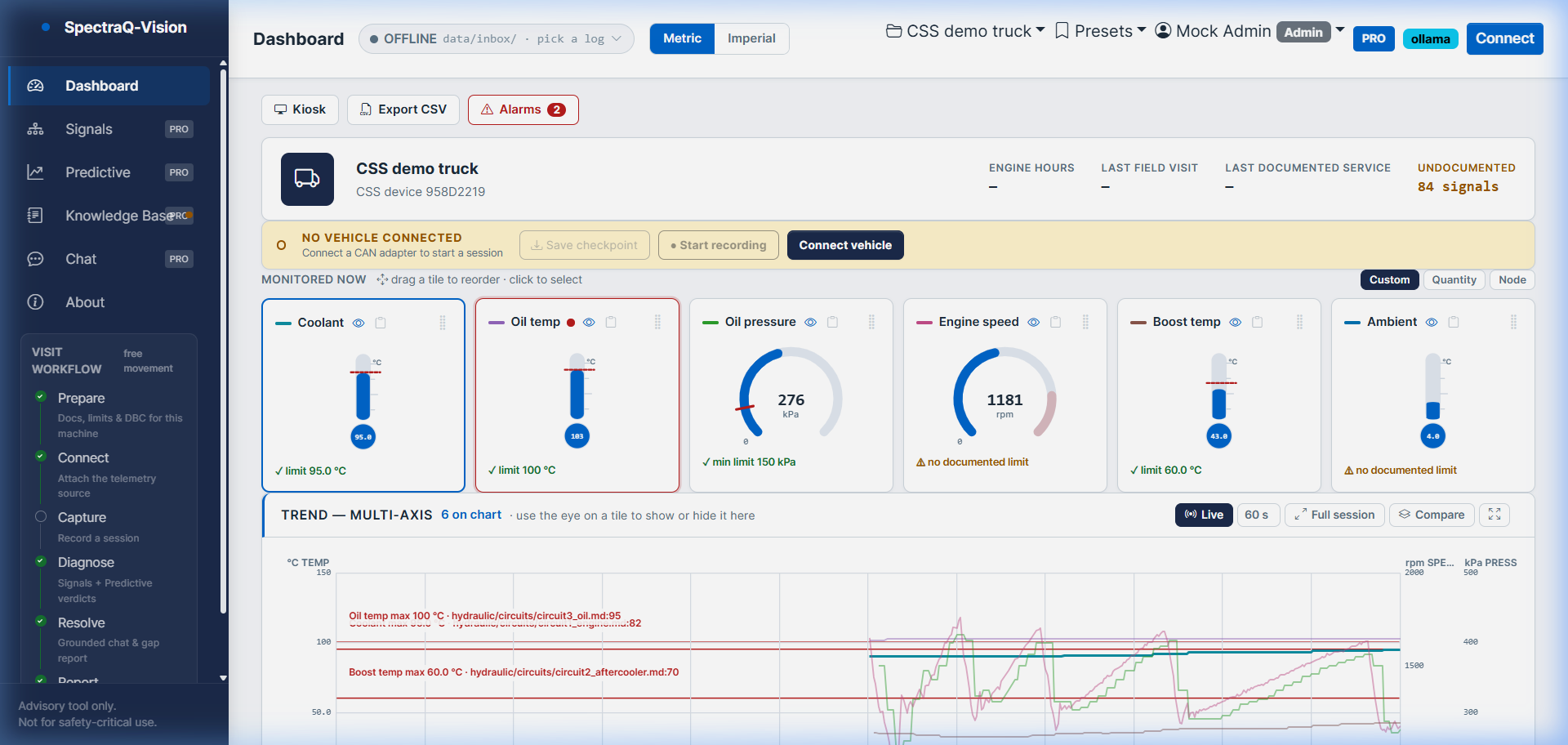The width and height of the screenshot is (1568, 745).
Task: Click the Ambient clipboard icon
Action: (1454, 322)
